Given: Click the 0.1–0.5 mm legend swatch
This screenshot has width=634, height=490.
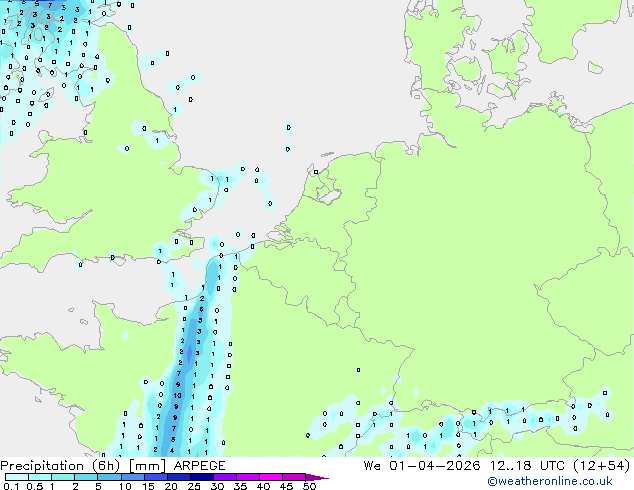Looking at the screenshot, I should point(17,477).
